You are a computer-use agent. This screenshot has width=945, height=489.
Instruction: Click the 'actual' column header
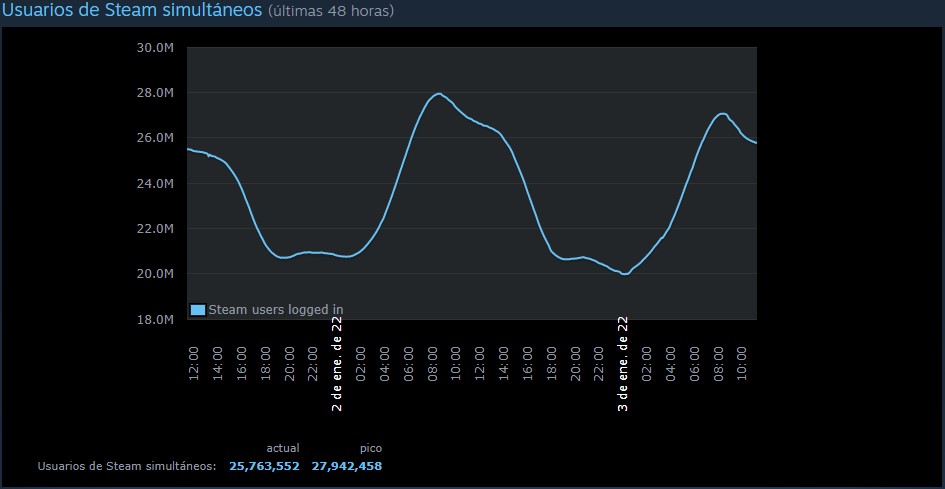[x=283, y=448]
